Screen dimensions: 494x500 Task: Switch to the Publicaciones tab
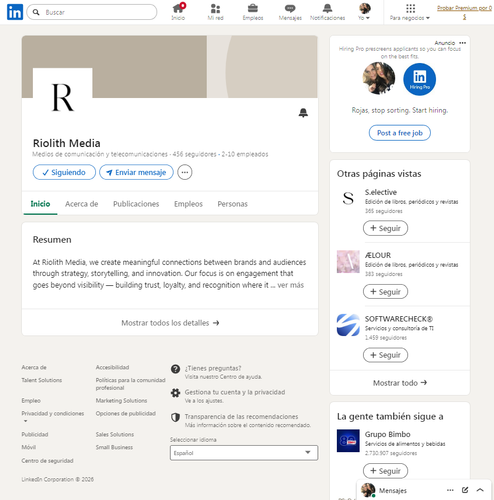click(x=136, y=204)
